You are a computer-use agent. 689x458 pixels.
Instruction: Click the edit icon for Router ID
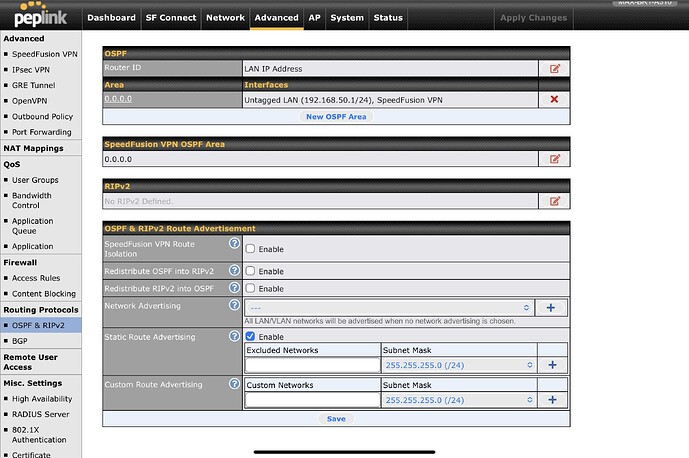(553, 68)
